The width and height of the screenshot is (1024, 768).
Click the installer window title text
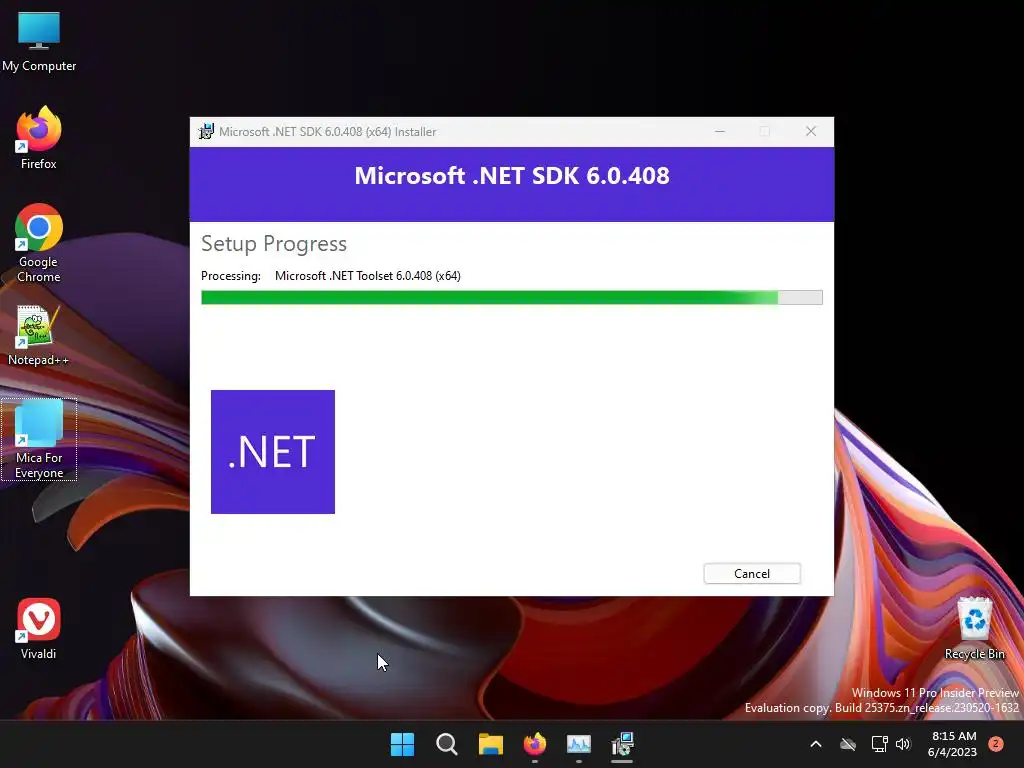tap(327, 131)
